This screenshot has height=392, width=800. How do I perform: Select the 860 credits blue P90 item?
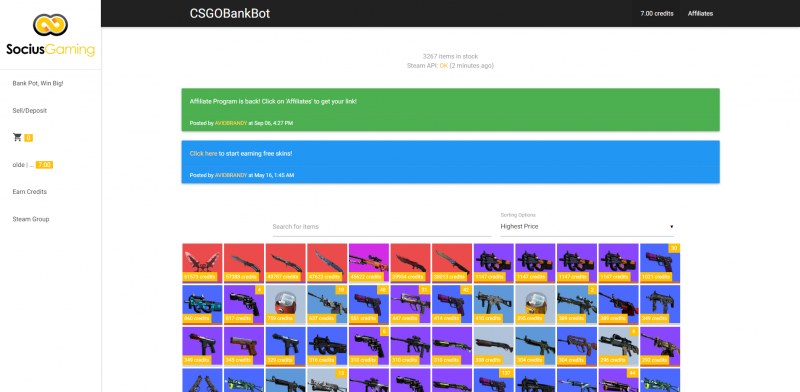(202, 305)
